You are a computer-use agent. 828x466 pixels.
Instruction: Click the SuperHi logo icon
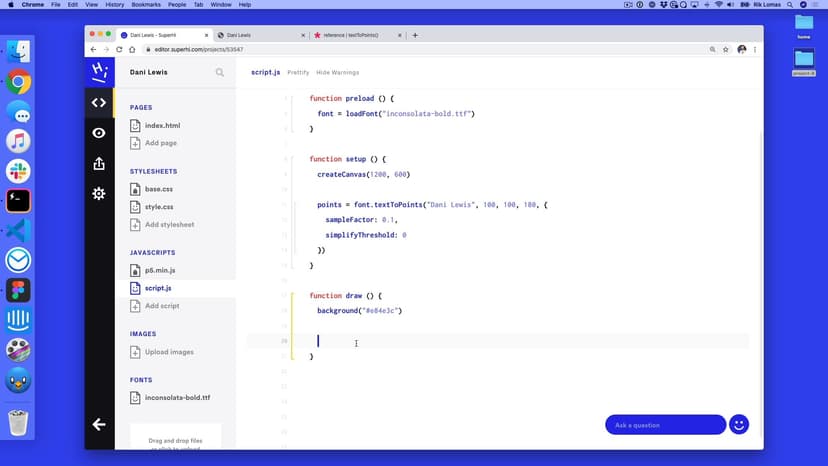pyautogui.click(x=98, y=71)
